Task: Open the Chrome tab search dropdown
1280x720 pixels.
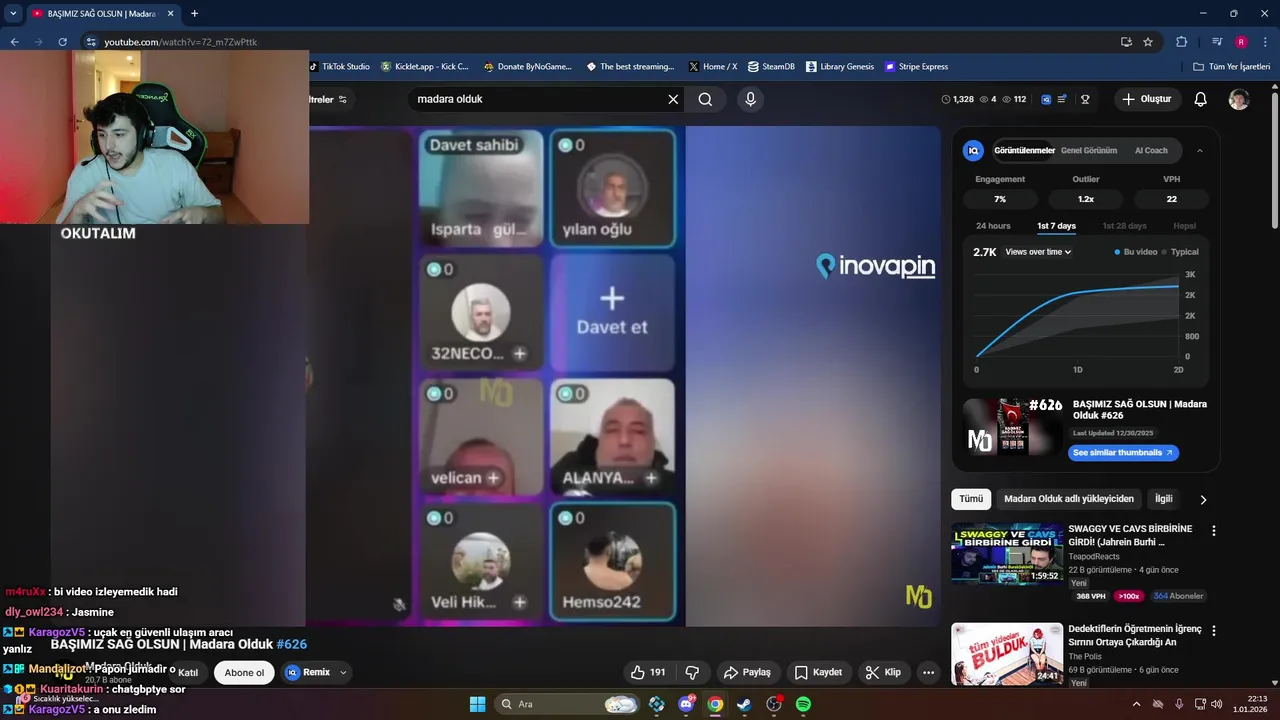Action: [x=13, y=13]
